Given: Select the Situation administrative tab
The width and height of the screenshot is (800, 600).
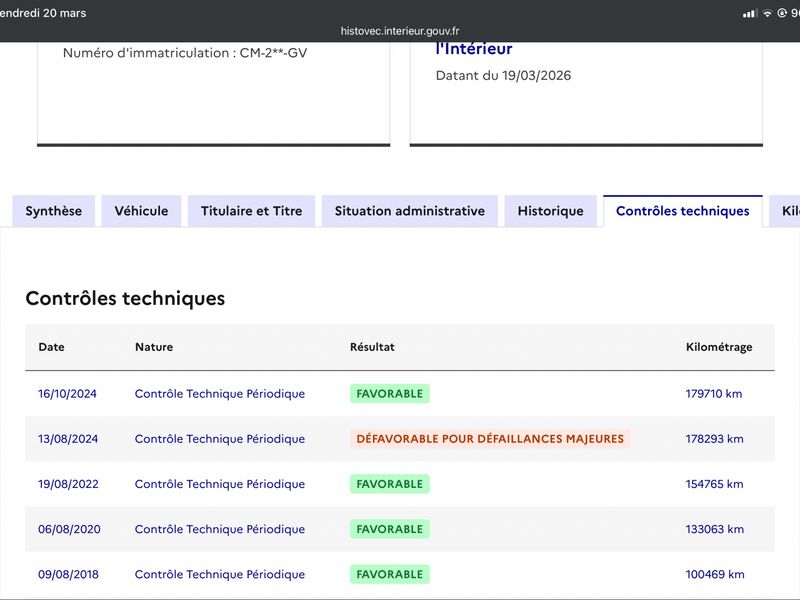Looking at the screenshot, I should pyautogui.click(x=410, y=211).
